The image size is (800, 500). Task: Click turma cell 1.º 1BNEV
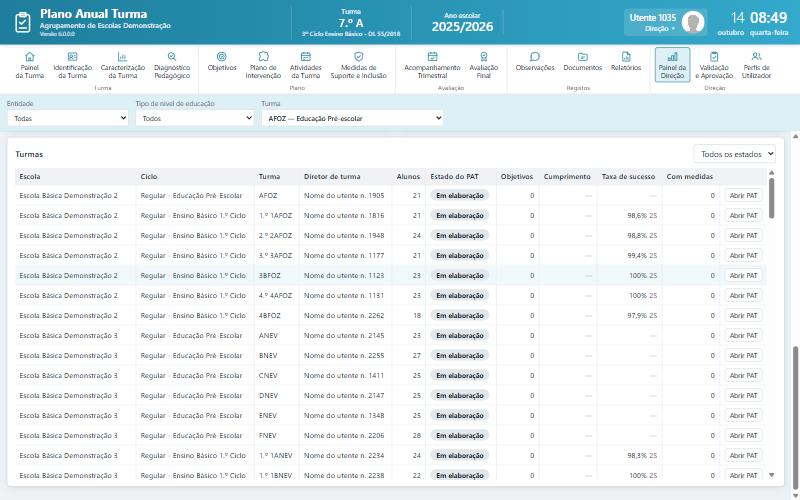[x=276, y=475]
